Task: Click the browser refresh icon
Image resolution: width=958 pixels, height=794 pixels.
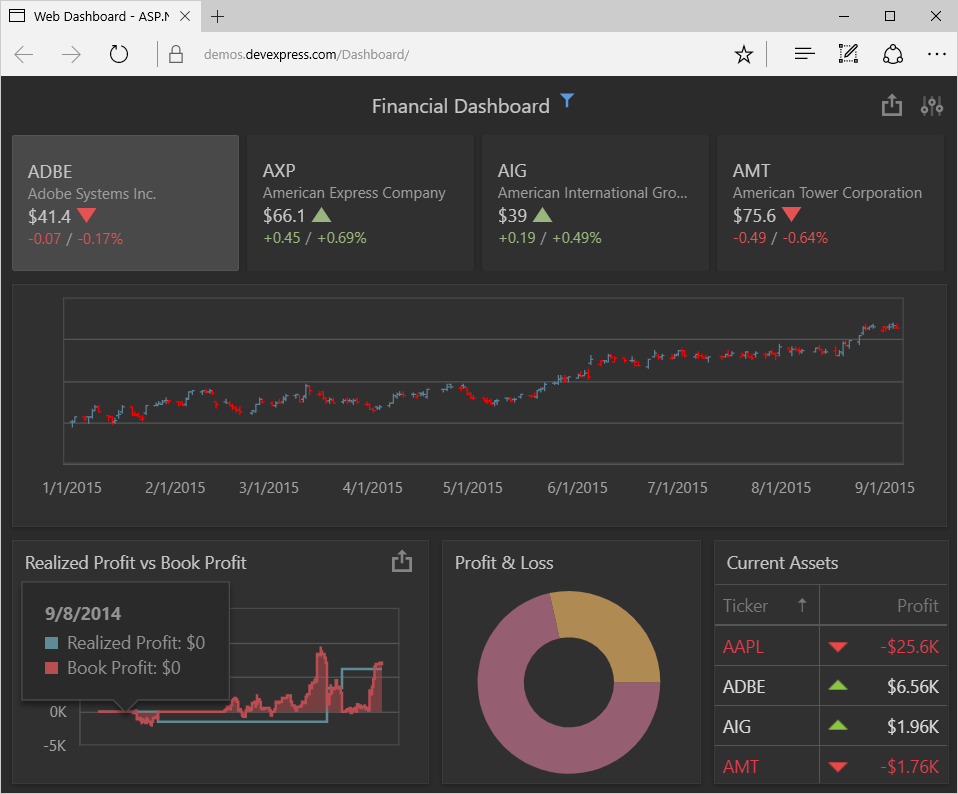Action: tap(119, 54)
